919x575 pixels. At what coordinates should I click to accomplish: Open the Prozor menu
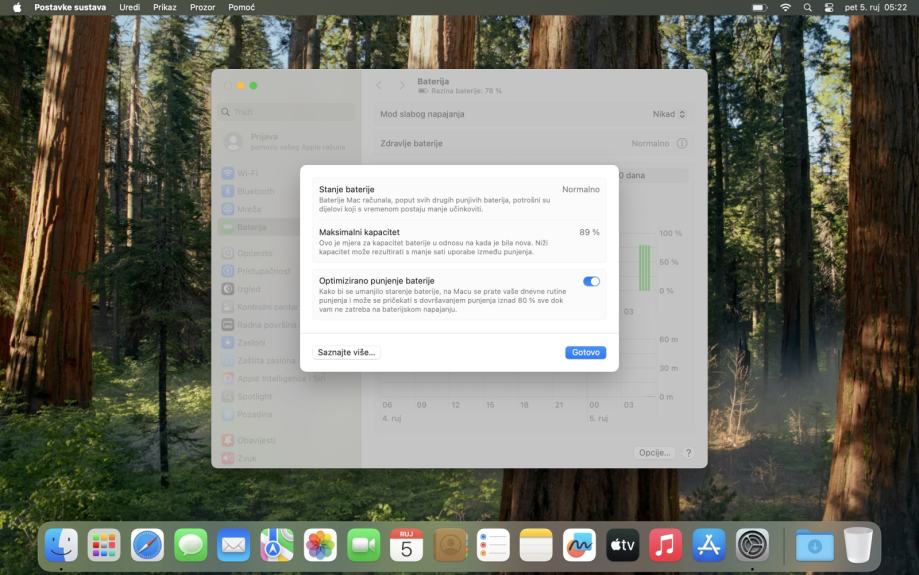202,8
